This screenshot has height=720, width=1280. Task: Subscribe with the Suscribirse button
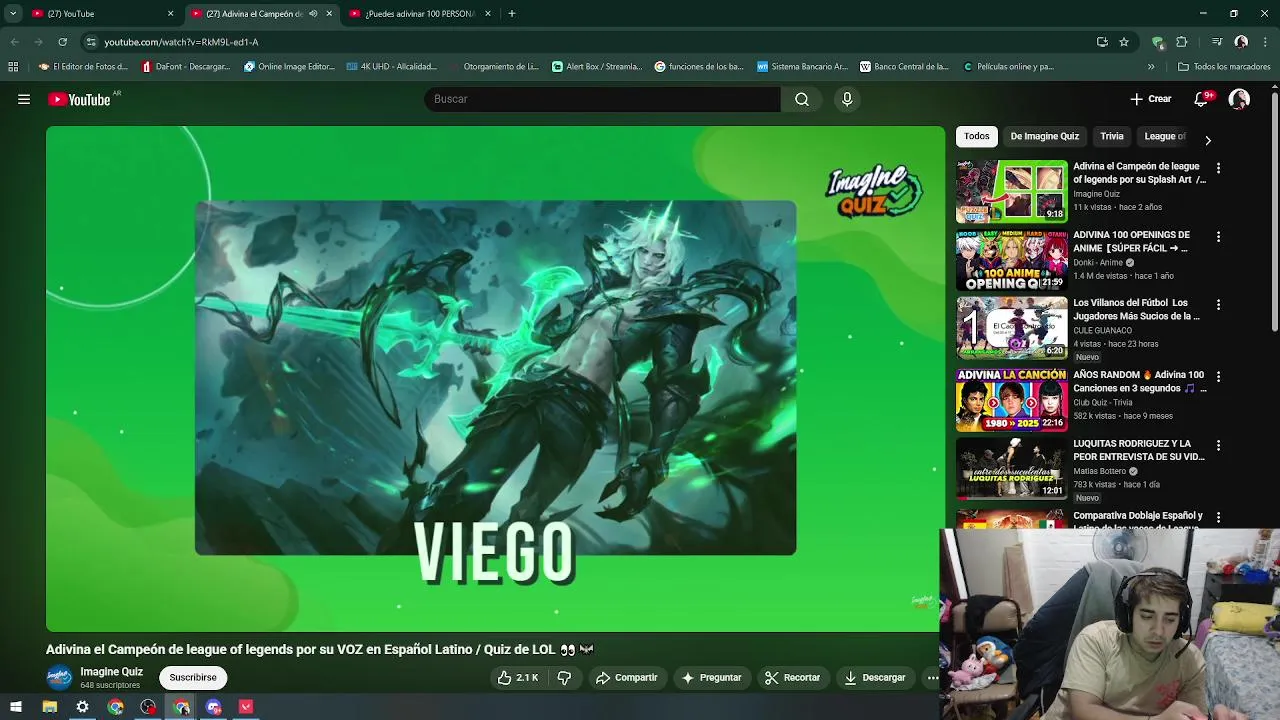193,677
